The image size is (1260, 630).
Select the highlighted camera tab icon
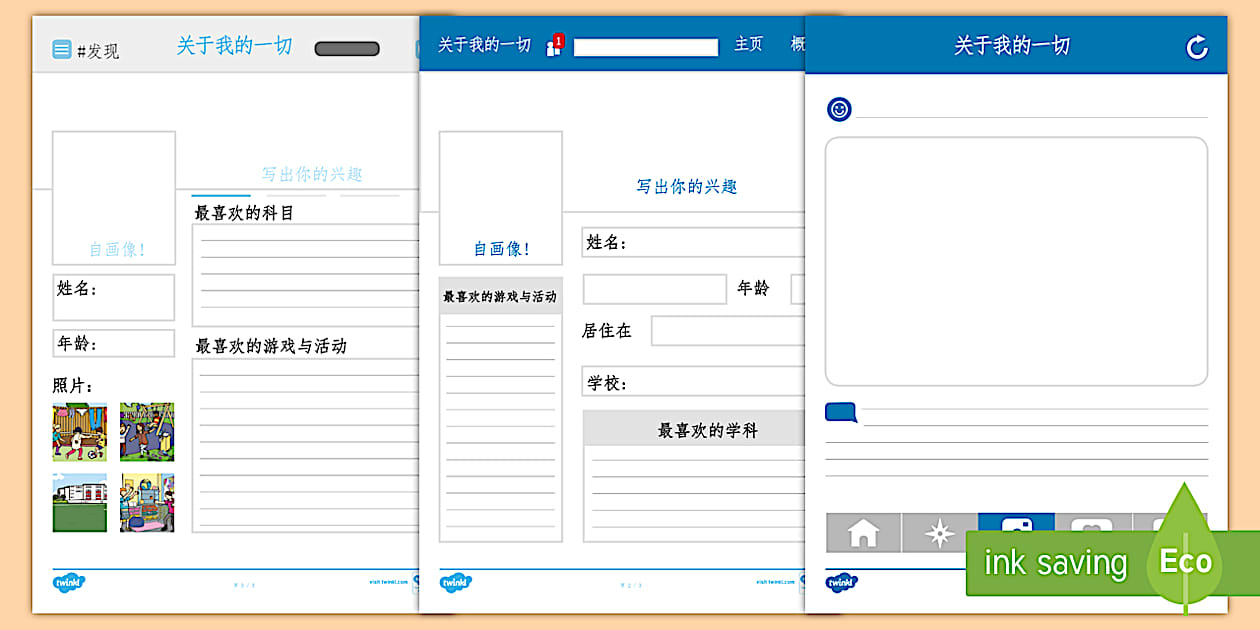pos(1016,524)
